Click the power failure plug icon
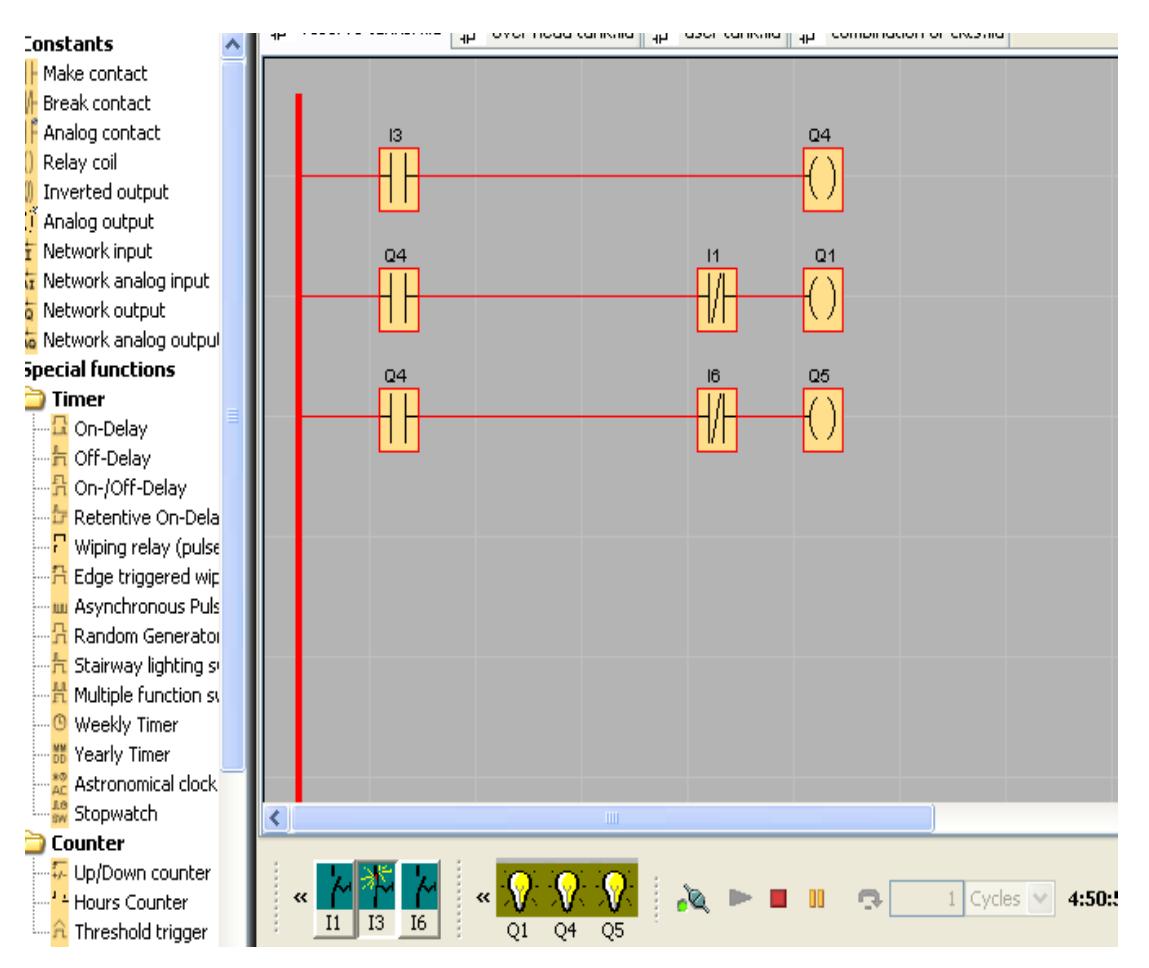Image resolution: width=1149 pixels, height=968 pixels. click(693, 898)
